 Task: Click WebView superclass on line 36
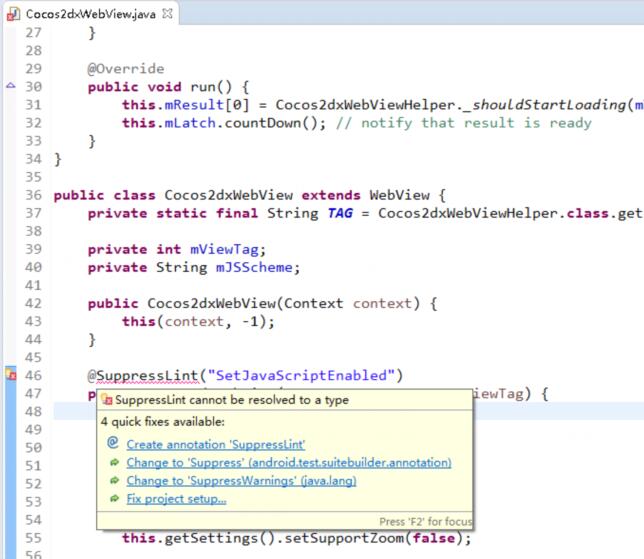coord(400,195)
